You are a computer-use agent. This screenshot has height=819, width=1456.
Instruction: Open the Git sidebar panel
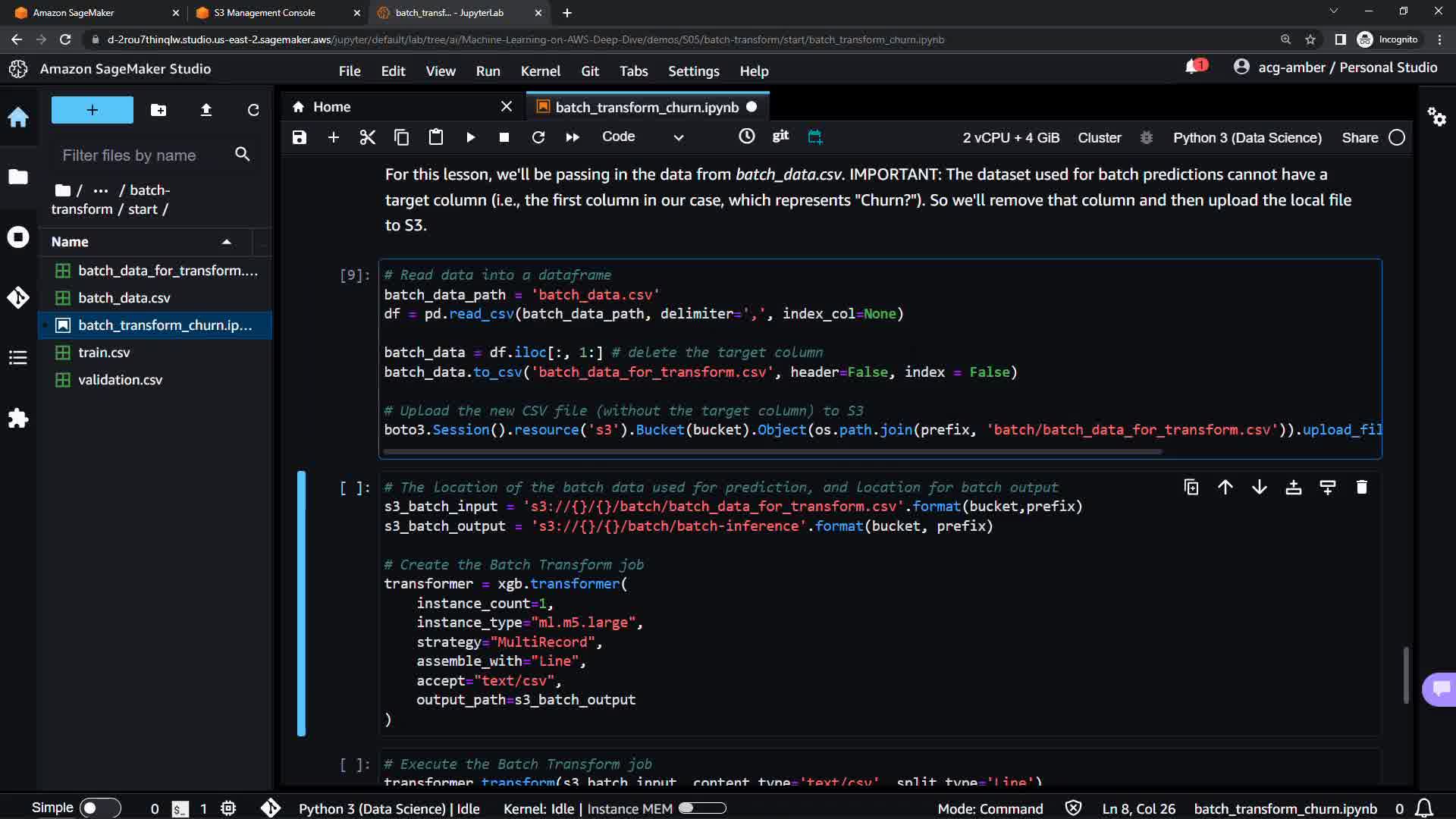point(18,297)
